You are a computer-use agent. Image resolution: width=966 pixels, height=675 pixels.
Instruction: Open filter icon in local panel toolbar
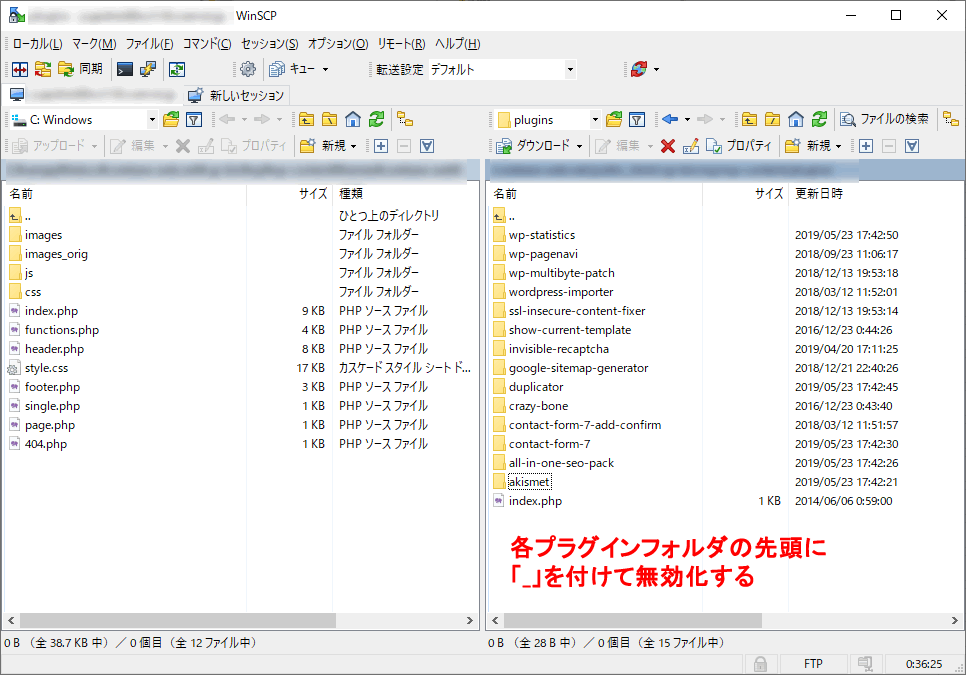point(194,119)
